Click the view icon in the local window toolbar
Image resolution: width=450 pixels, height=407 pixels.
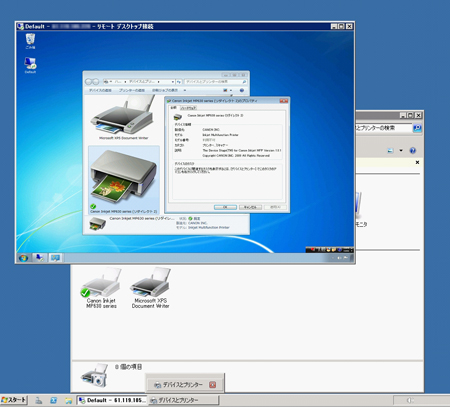390,151
